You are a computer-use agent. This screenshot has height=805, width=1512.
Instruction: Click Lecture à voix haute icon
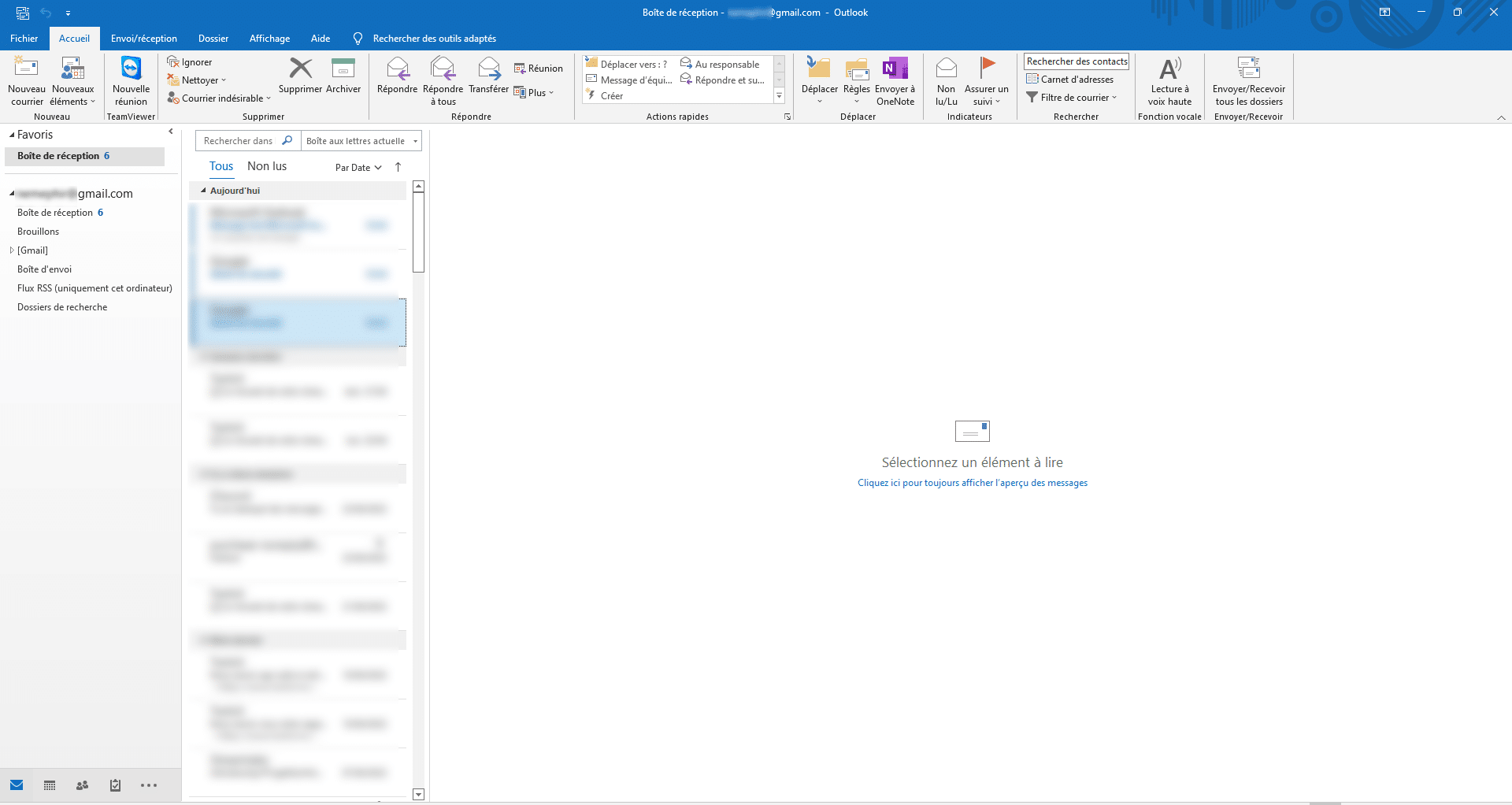pyautogui.click(x=1169, y=69)
